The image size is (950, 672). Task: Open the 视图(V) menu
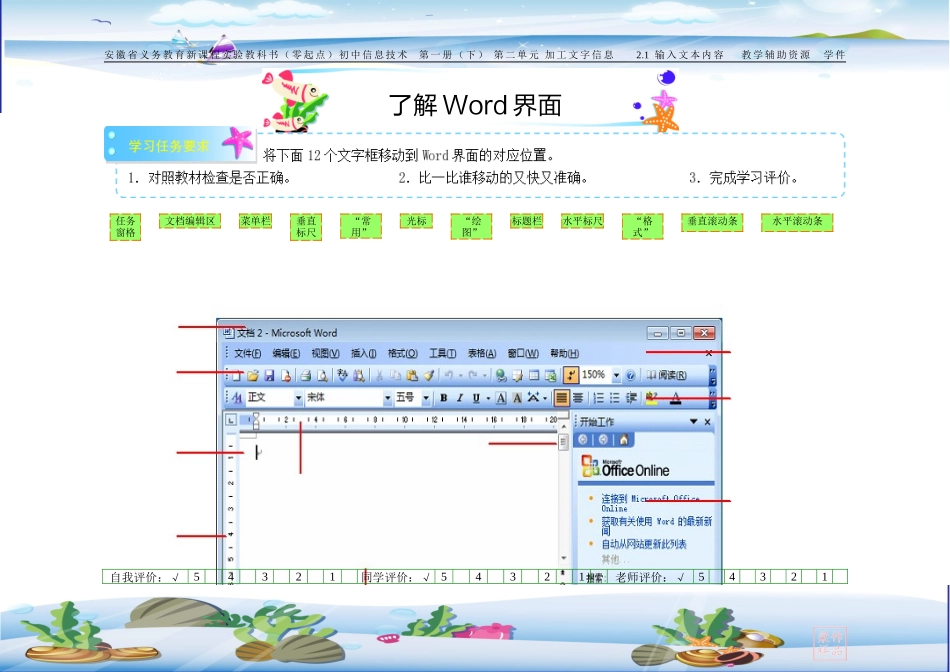point(325,353)
